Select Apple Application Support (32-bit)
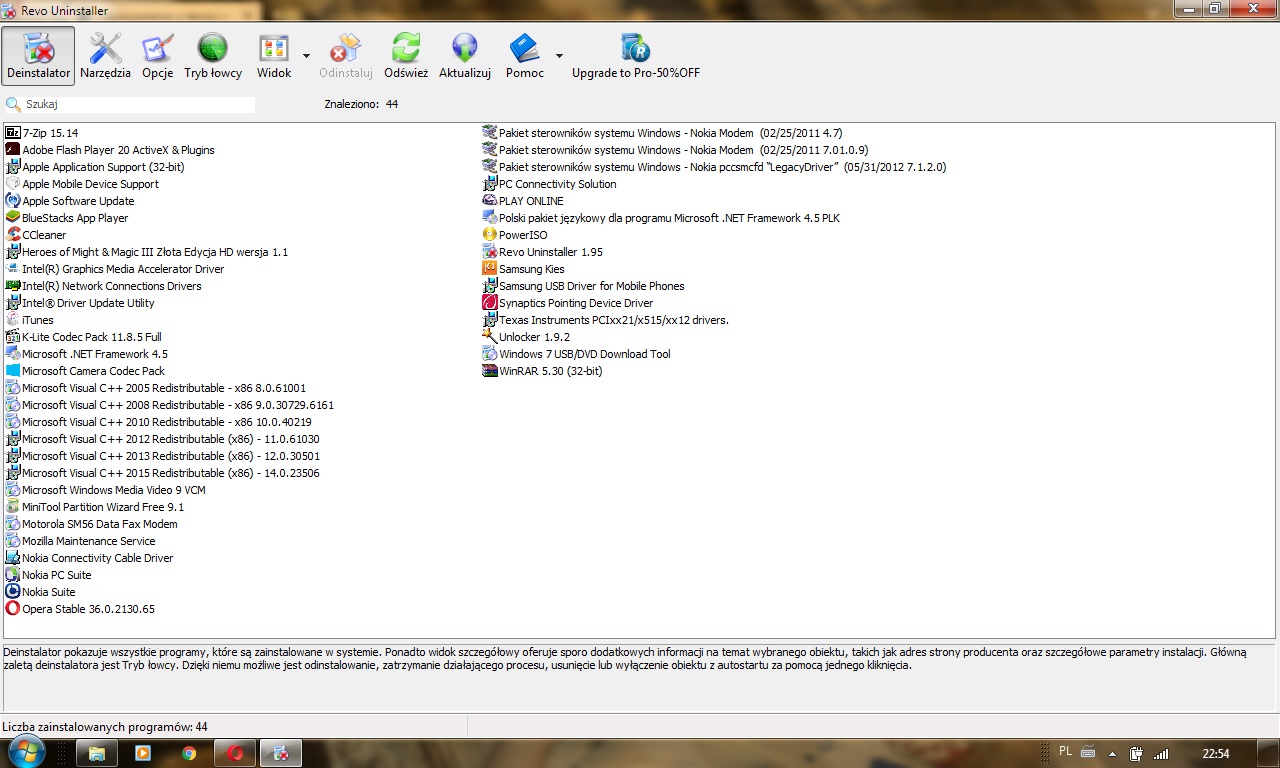Viewport: 1280px width, 768px height. pyautogui.click(x=103, y=167)
